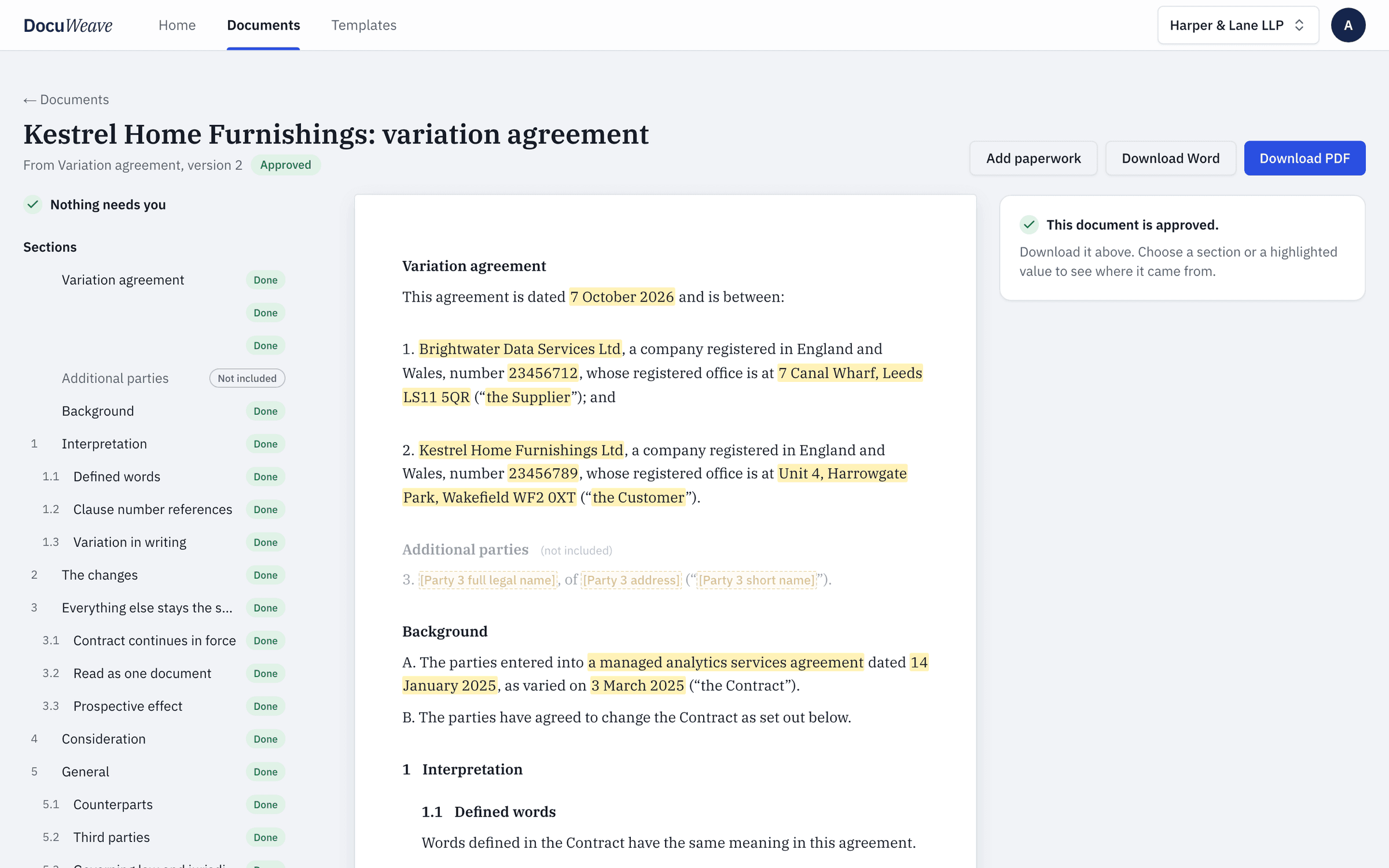Click the highlighted date 3 March 2025
Image resolution: width=1389 pixels, height=868 pixels.
pyautogui.click(x=638, y=686)
